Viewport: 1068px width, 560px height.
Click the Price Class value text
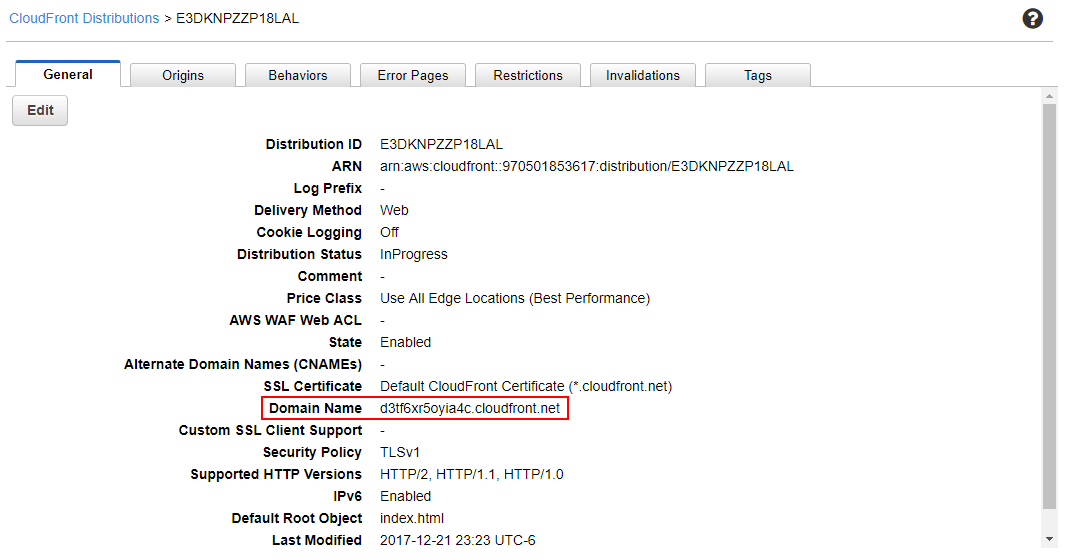click(515, 298)
